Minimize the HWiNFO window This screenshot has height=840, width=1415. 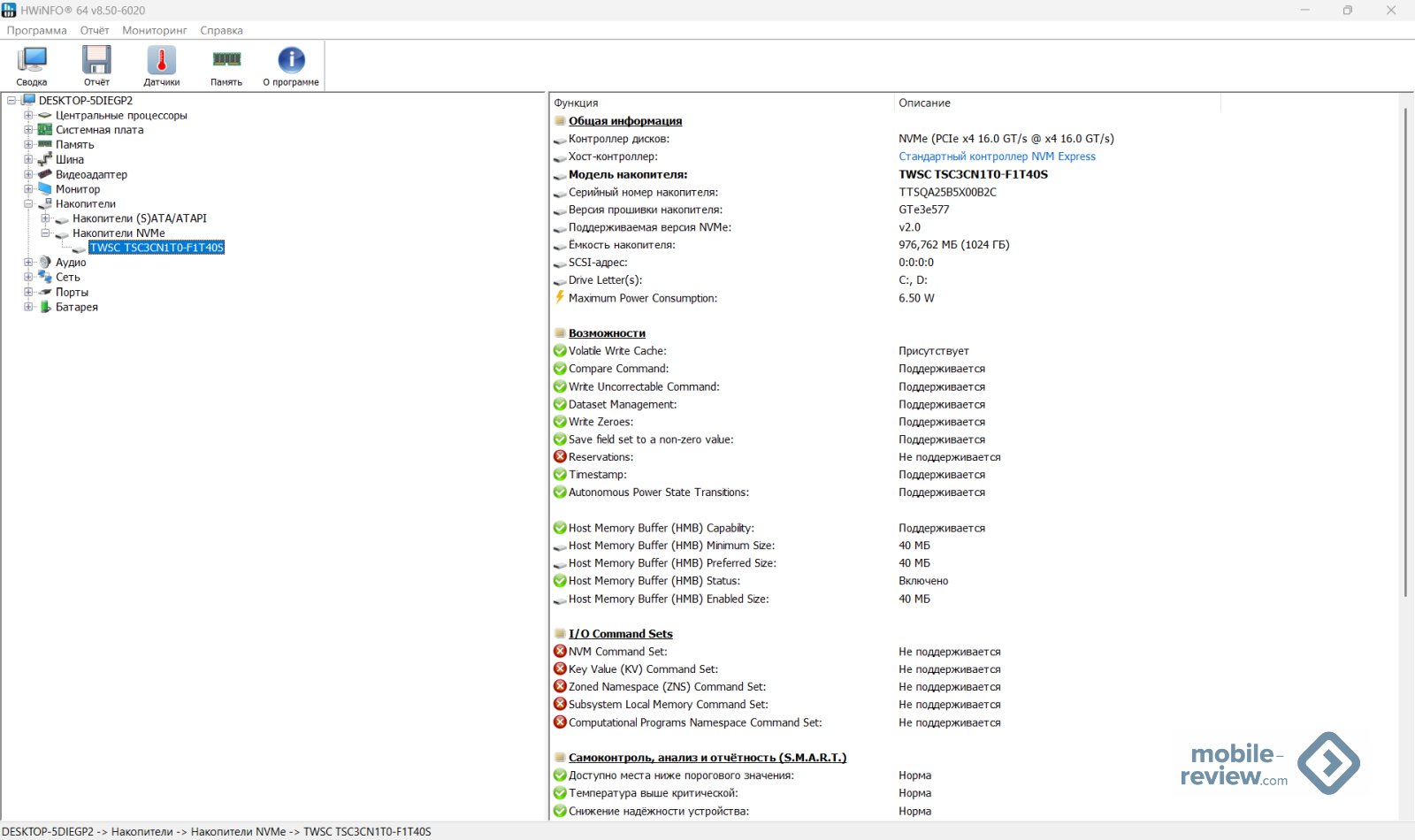pos(1305,11)
